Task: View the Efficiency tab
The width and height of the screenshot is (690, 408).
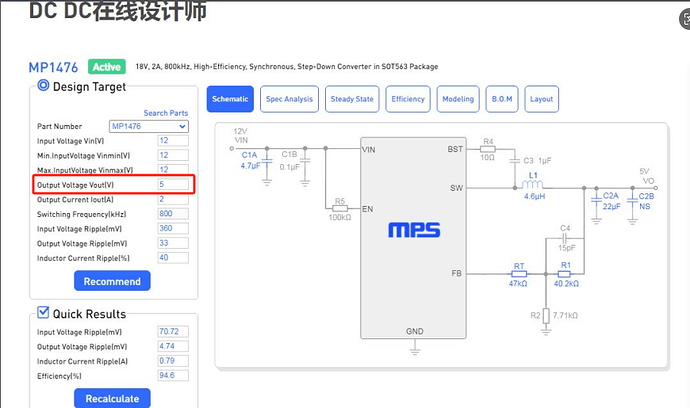Action: point(408,99)
